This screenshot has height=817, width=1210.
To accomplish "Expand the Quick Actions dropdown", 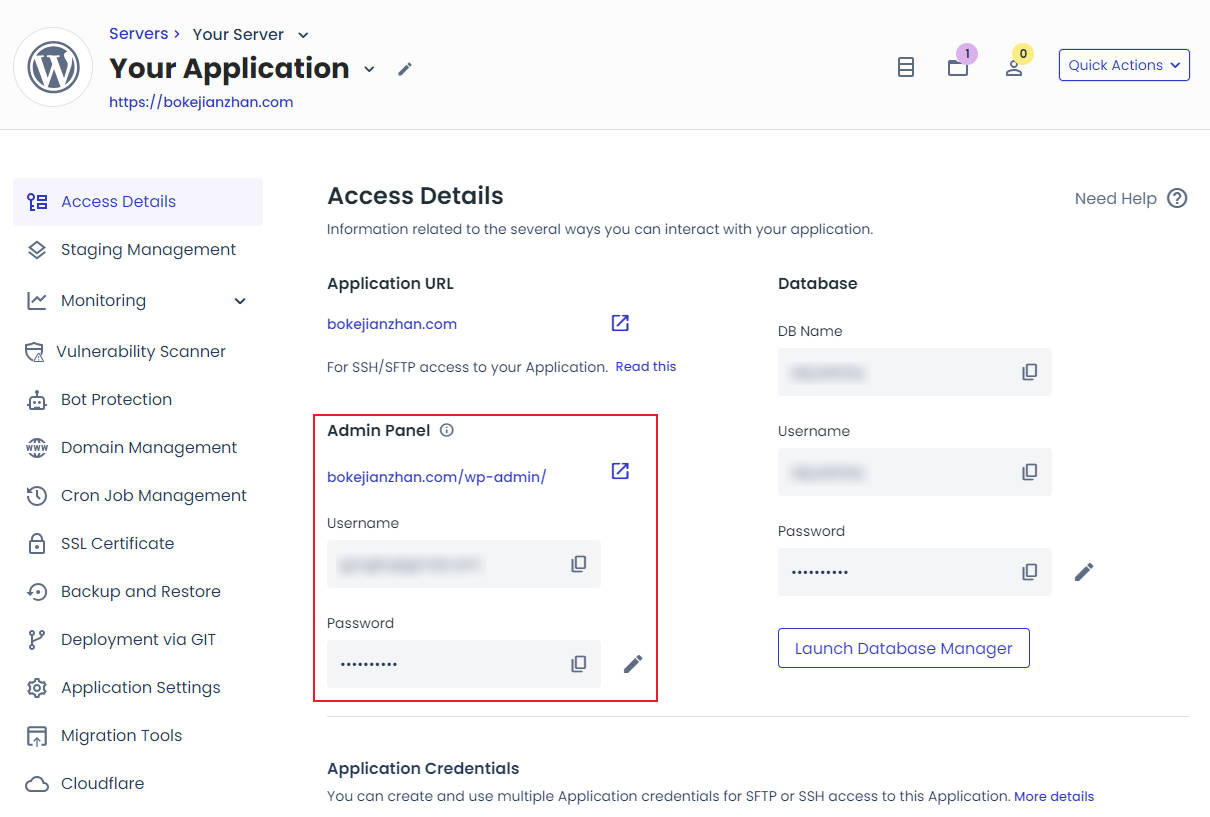I will 1124,65.
